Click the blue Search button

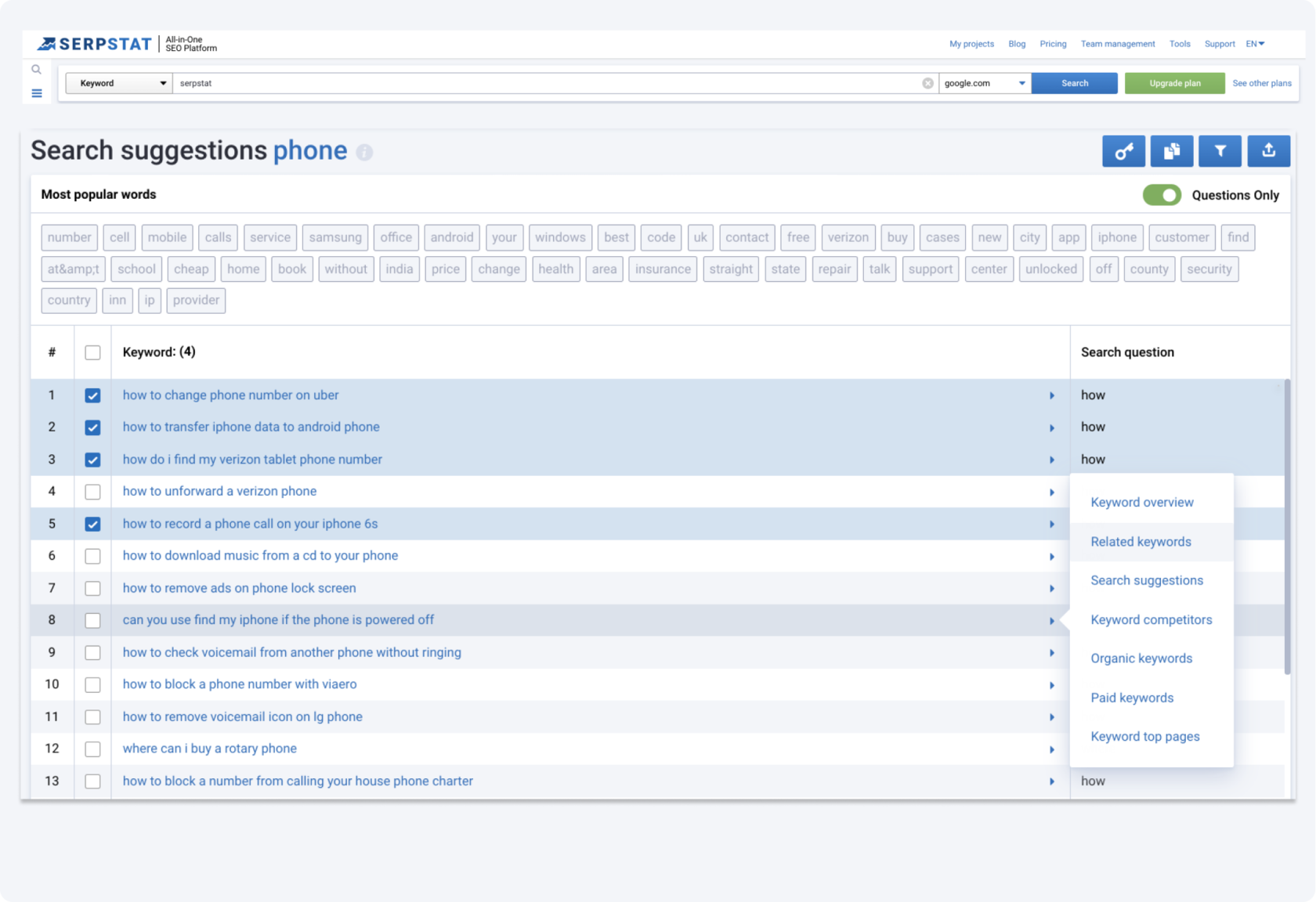coord(1074,83)
